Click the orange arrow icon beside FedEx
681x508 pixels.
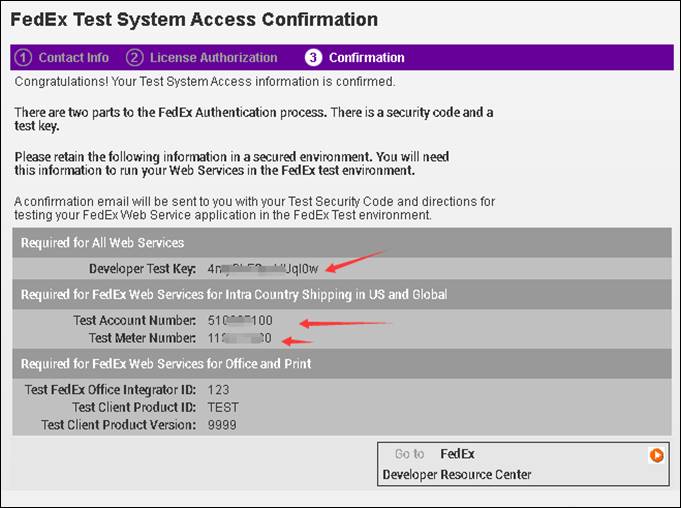[x=656, y=455]
